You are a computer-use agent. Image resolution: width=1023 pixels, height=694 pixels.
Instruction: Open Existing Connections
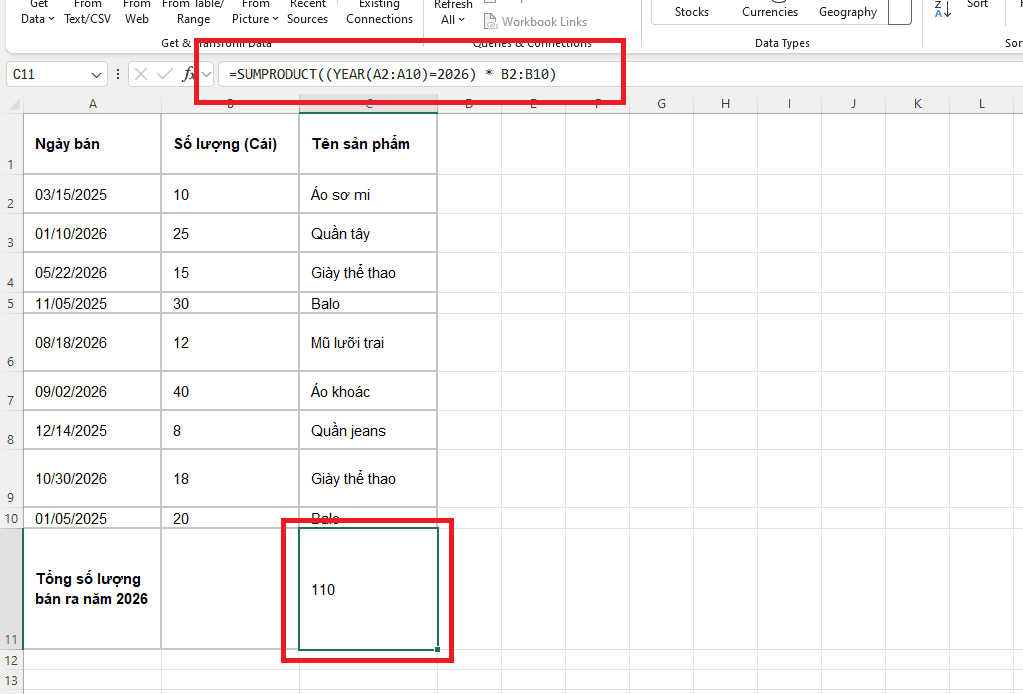tap(380, 12)
